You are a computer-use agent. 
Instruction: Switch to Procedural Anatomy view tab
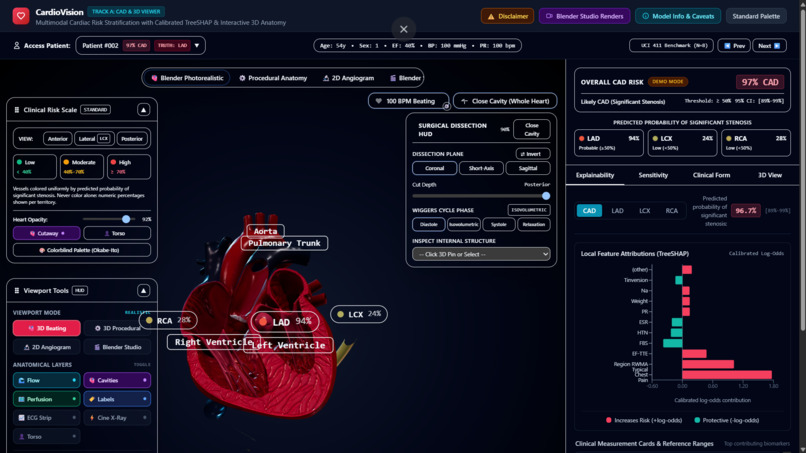tap(273, 78)
